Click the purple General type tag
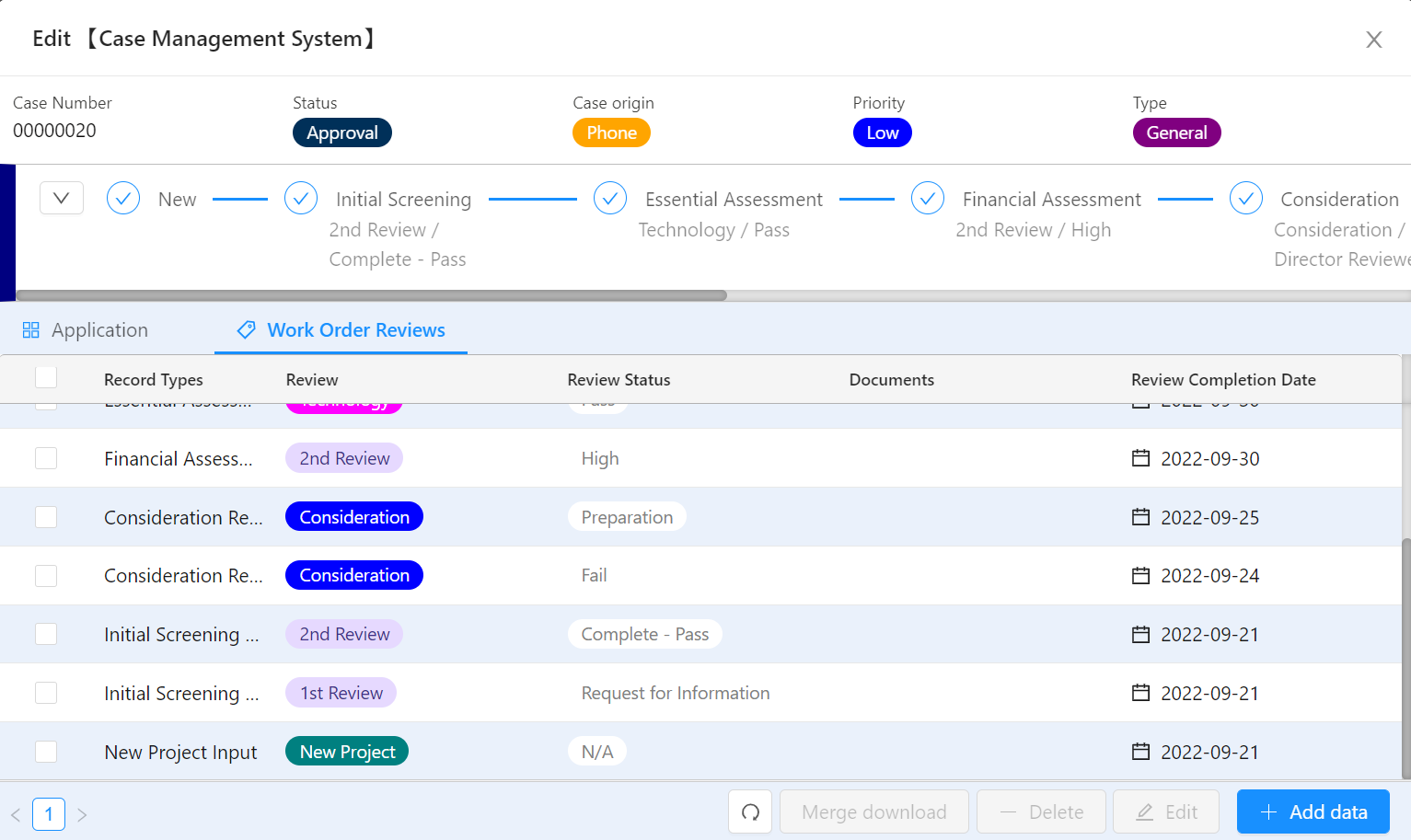Screen dimensions: 1411x840 point(1176,132)
